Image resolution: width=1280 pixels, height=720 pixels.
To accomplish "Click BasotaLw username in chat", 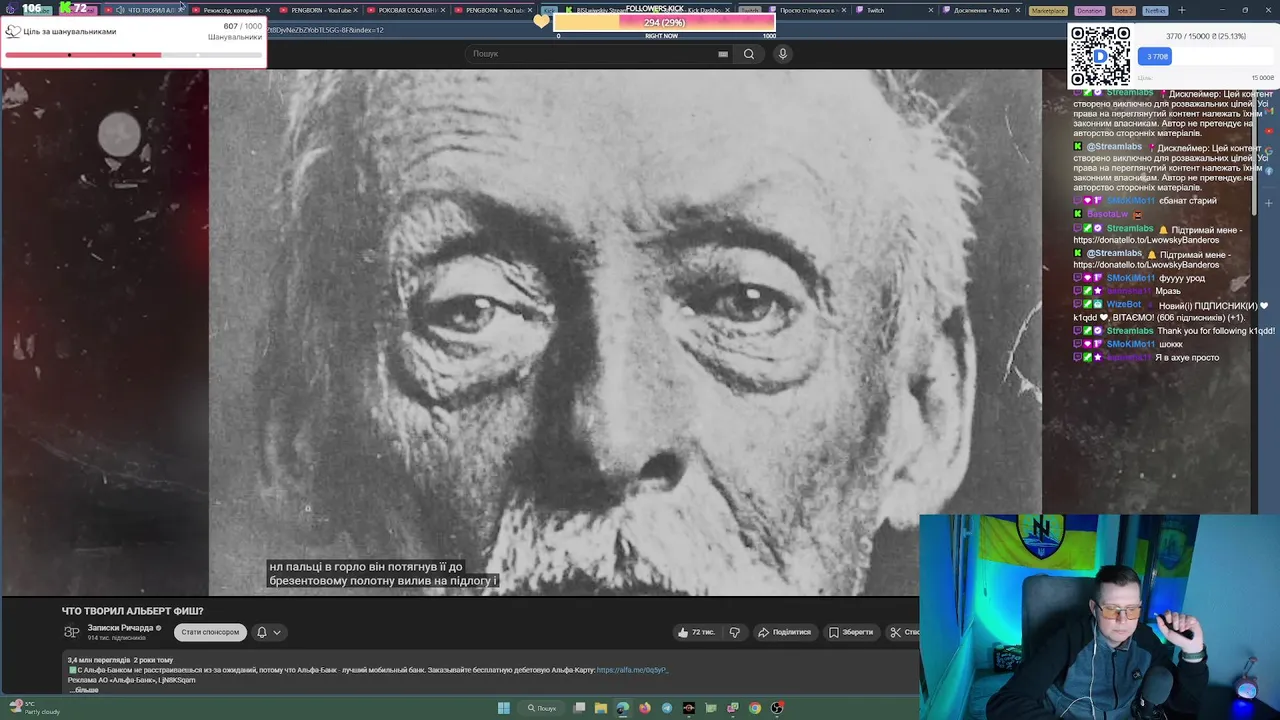I will point(1107,214).
